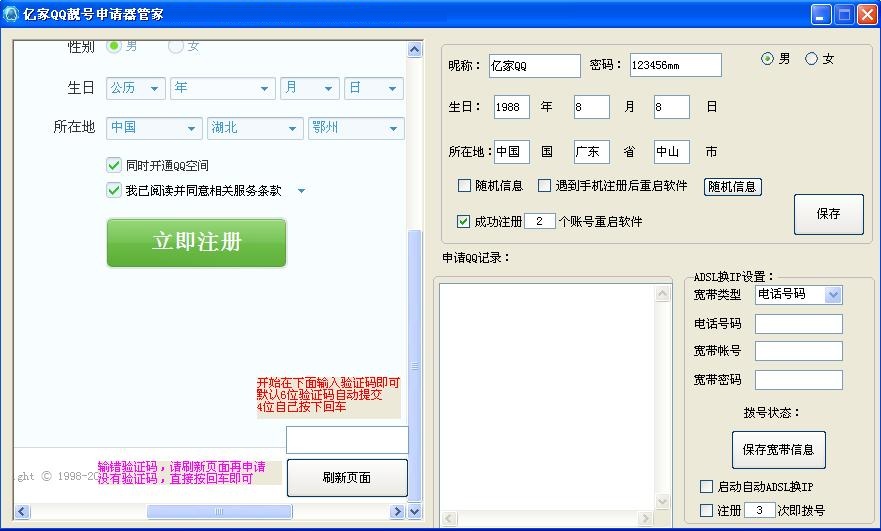Select the 男 radio button in right panel
This screenshot has height=531, width=881.
pyautogui.click(x=767, y=59)
